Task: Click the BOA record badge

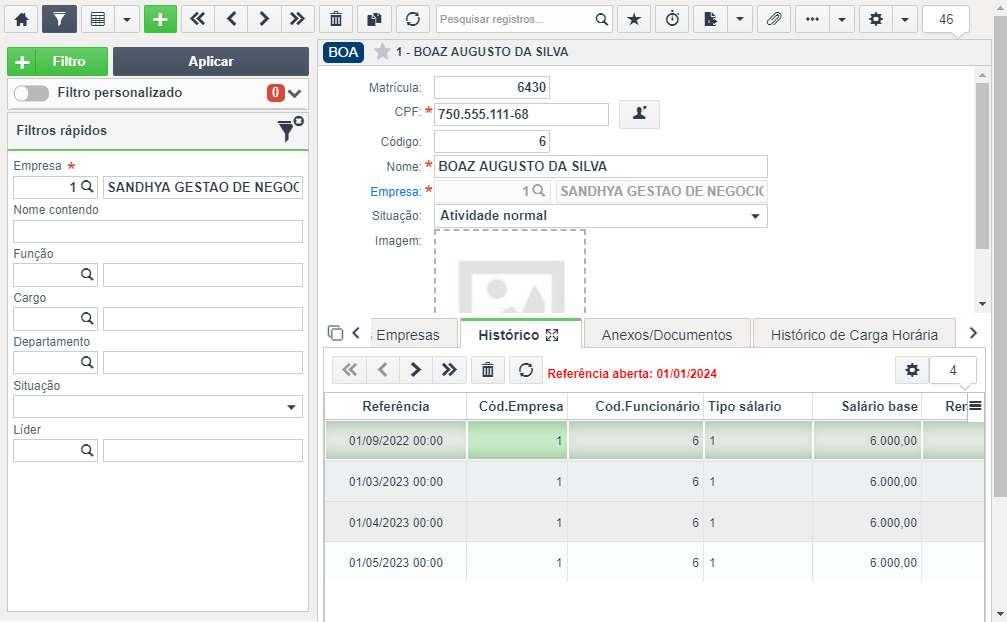Action: 344,52
